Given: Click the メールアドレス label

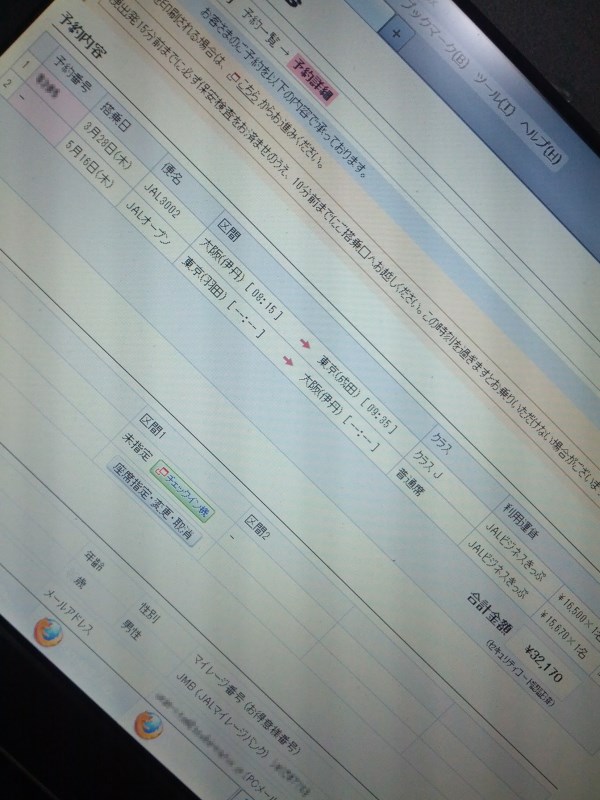Looking at the screenshot, I should 67,613.
